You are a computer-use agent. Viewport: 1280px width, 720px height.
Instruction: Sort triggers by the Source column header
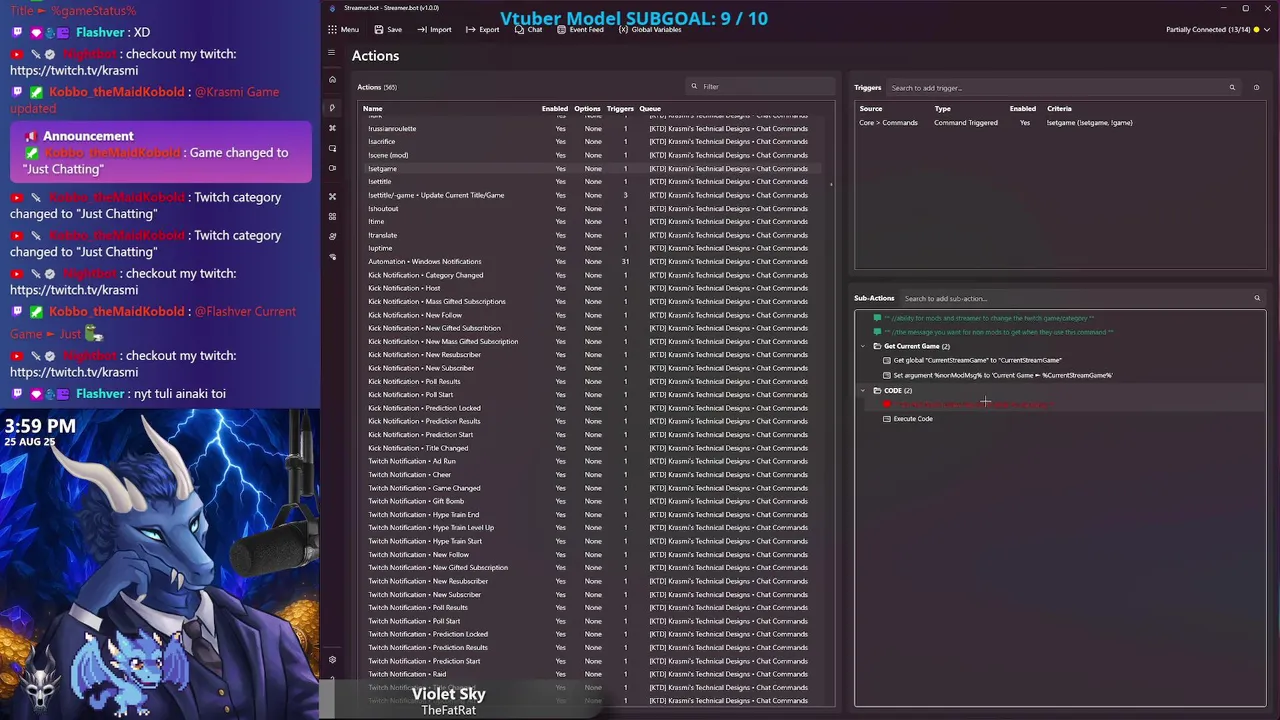(x=871, y=108)
